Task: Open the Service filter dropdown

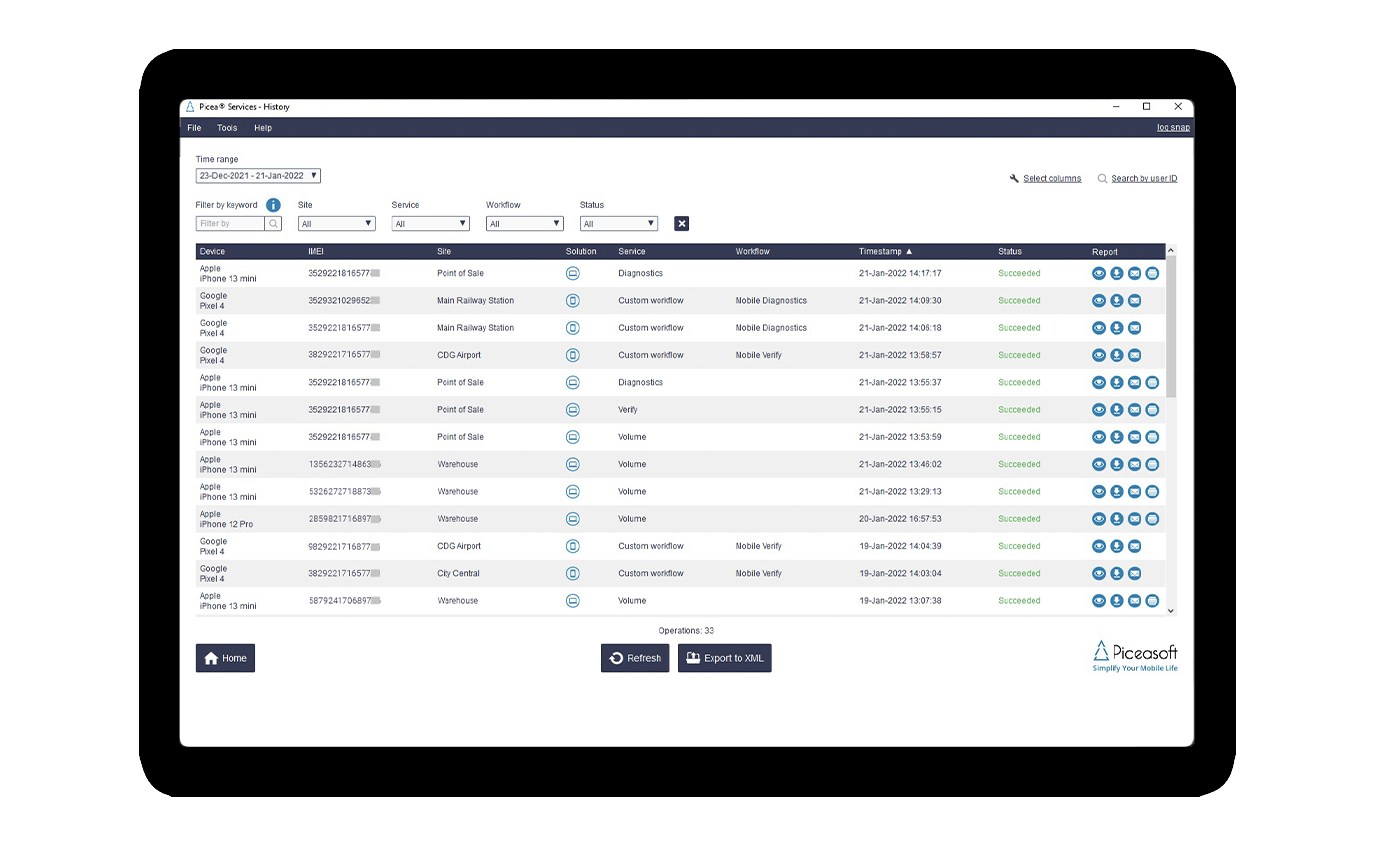Action: [431, 224]
